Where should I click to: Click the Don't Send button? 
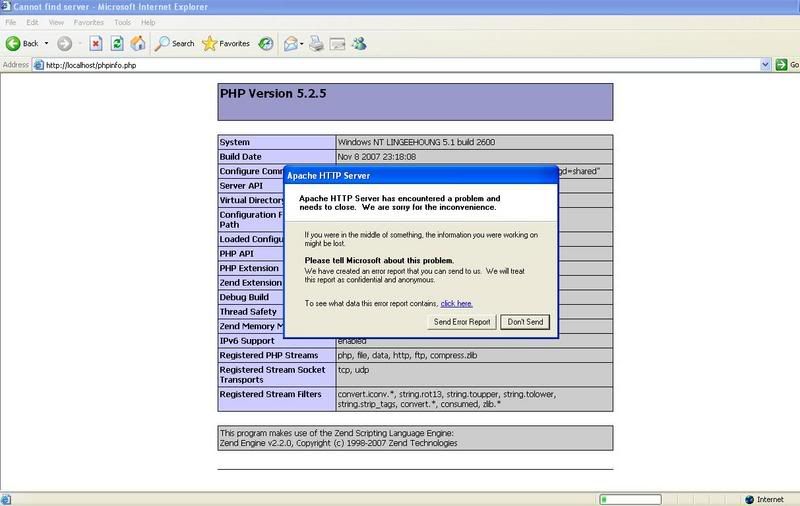(x=525, y=322)
